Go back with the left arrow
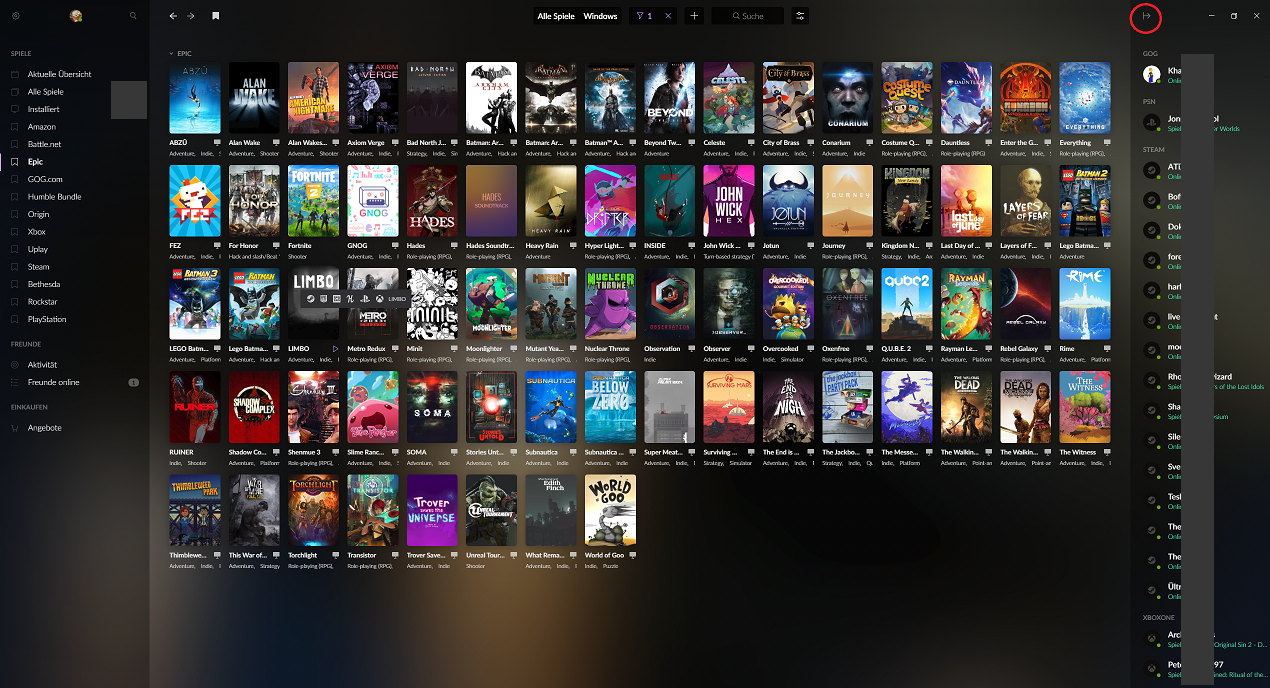The width and height of the screenshot is (1270, 688). pyautogui.click(x=173, y=16)
